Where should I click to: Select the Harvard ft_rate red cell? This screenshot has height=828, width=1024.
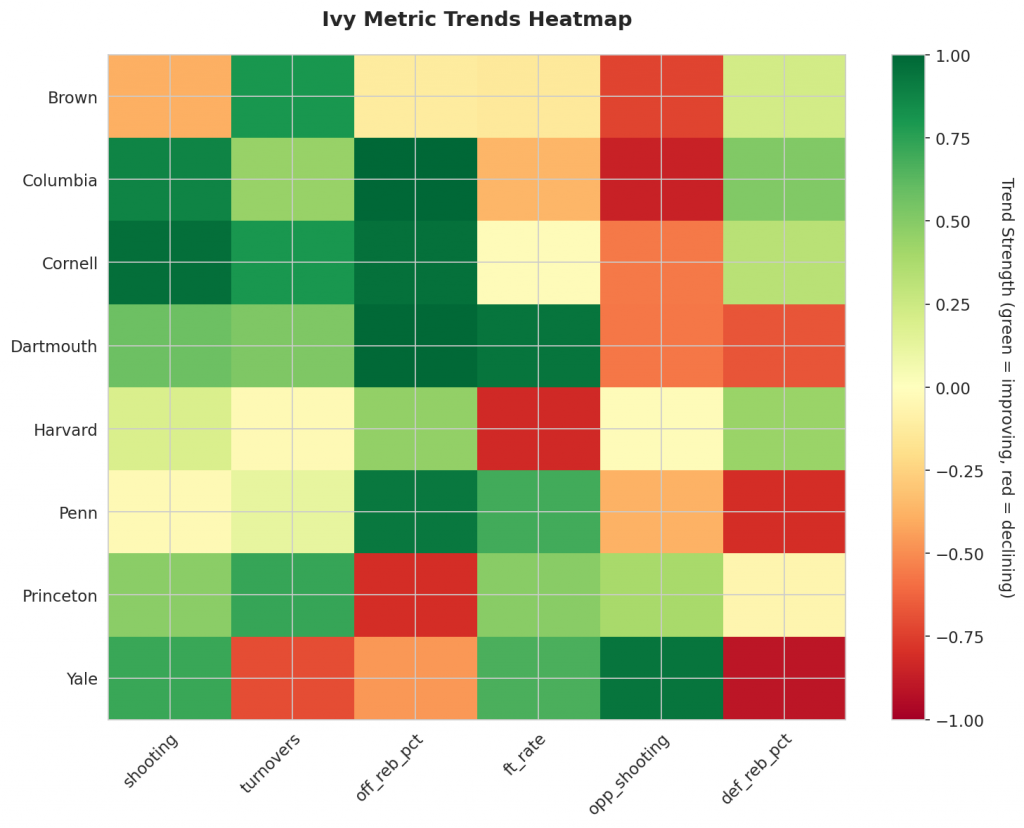pyautogui.click(x=538, y=429)
